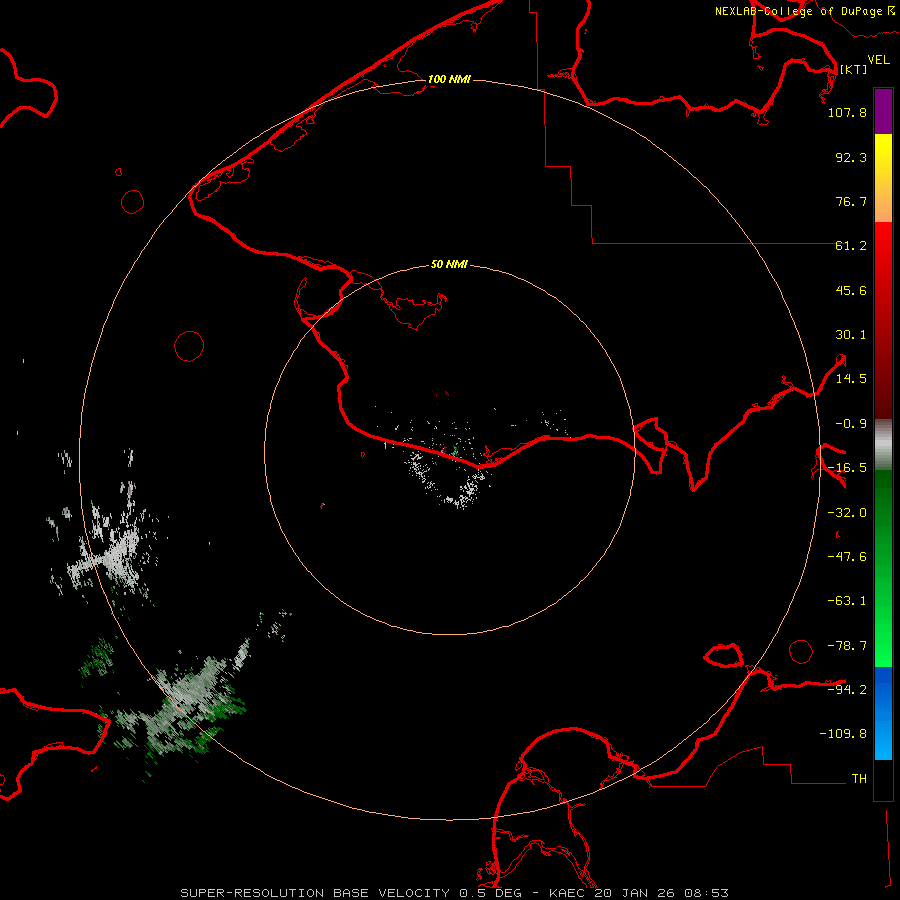Select the 107.8 value on velocity scale
Viewport: 900px width, 900px height.
tap(847, 112)
